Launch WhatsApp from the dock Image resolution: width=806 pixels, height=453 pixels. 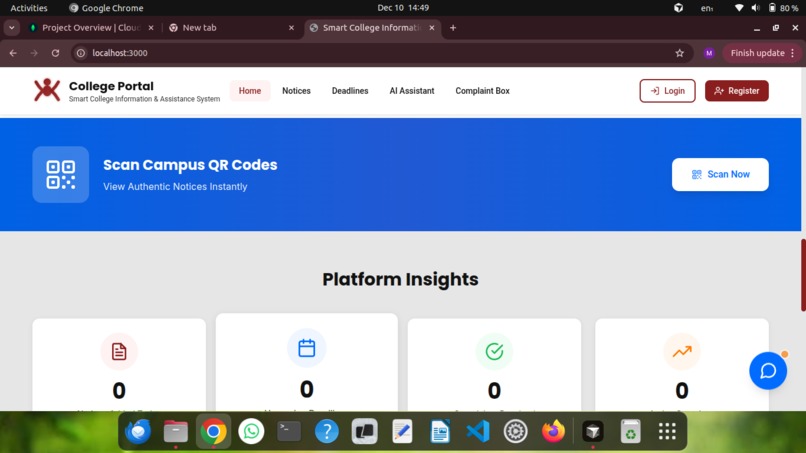251,431
